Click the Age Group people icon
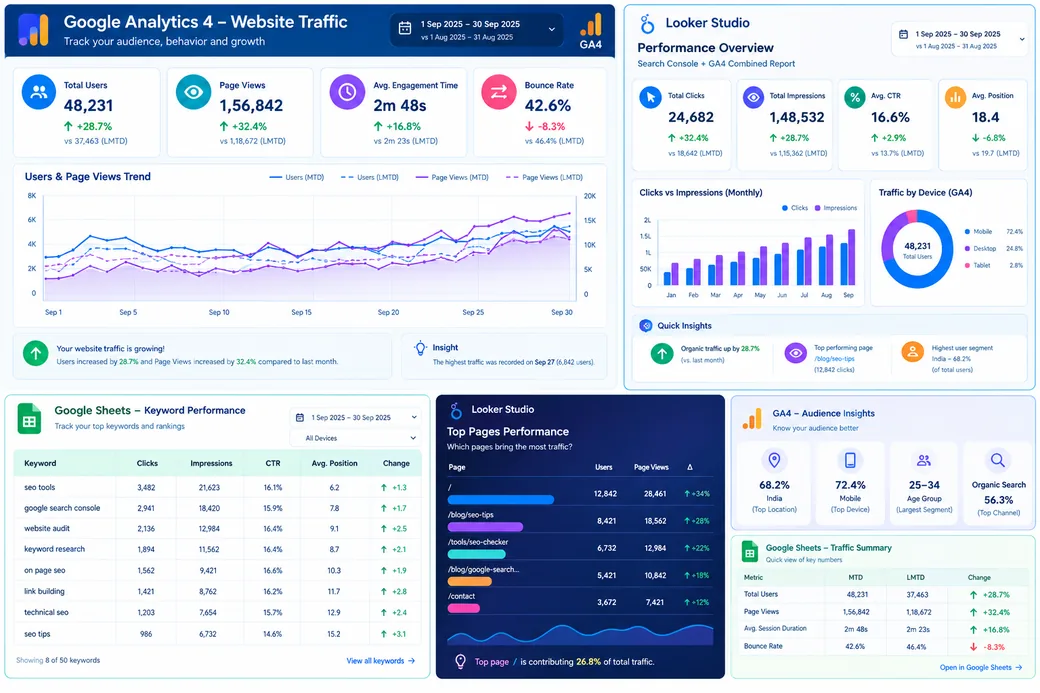 pyautogui.click(x=924, y=460)
